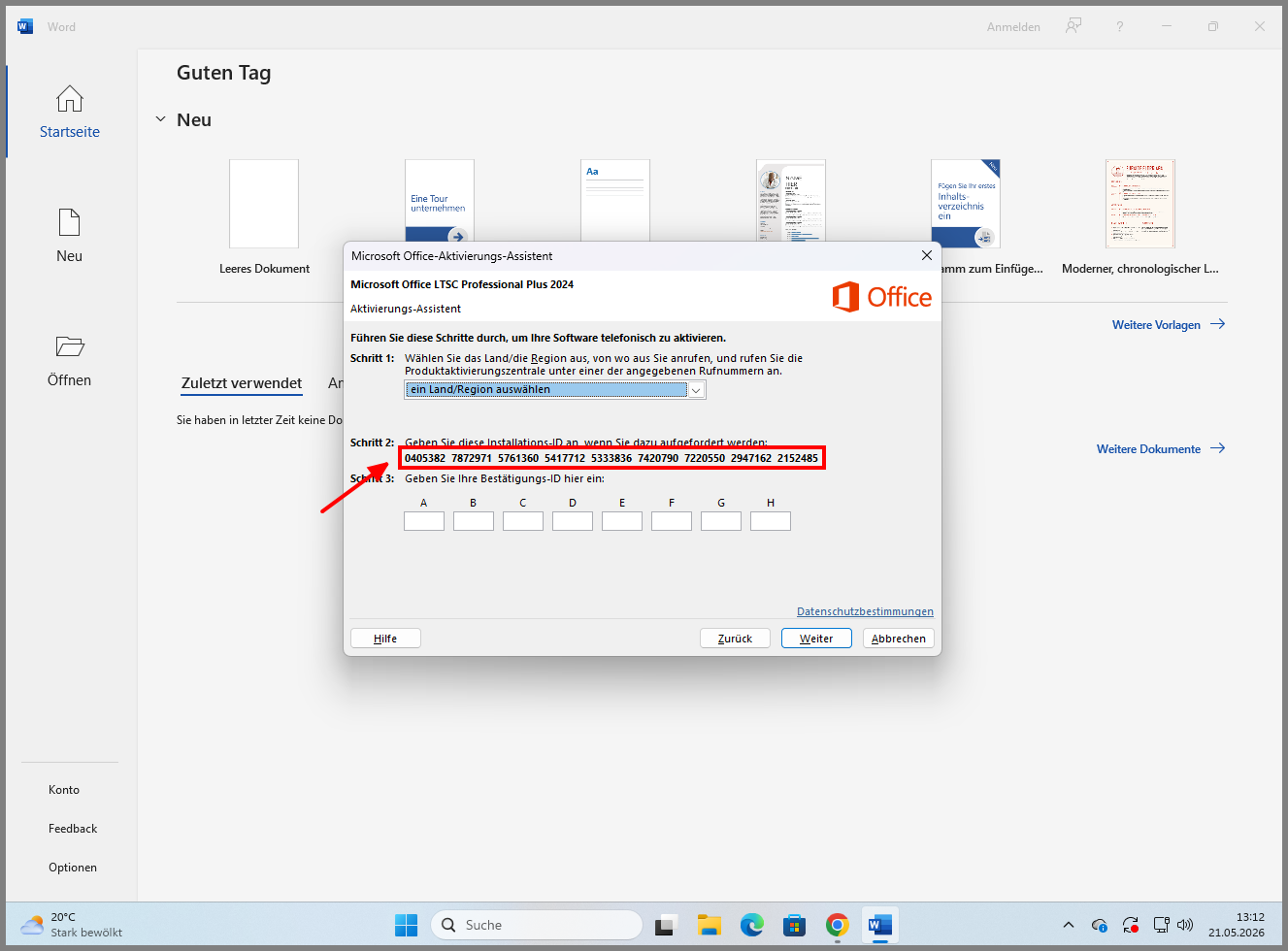Click confirmation ID field F

[672, 521]
